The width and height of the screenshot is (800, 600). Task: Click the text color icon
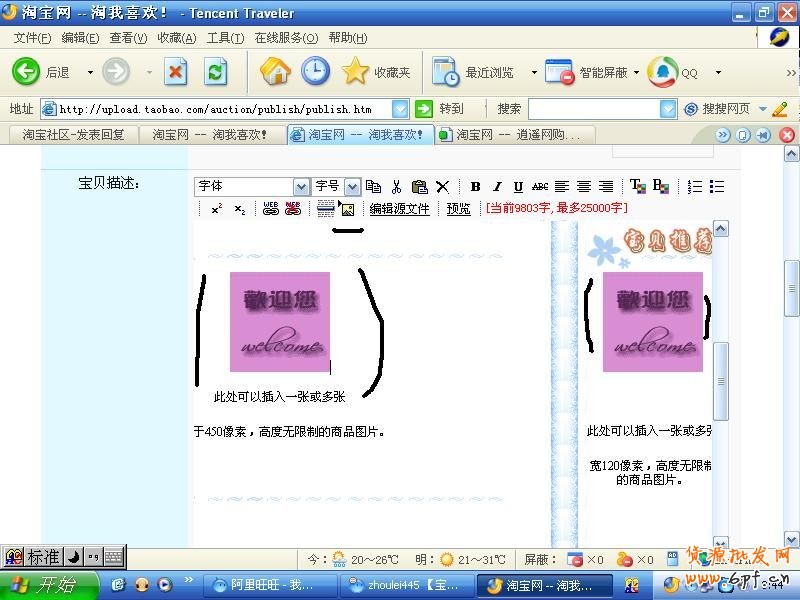[x=637, y=187]
